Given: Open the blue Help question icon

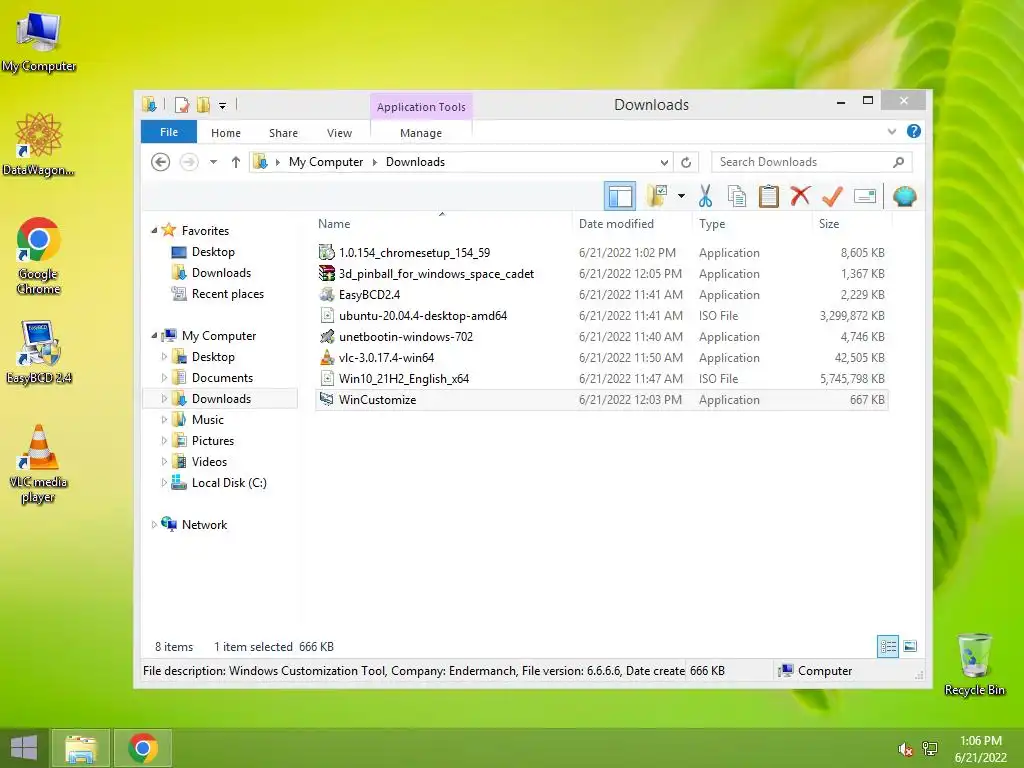Looking at the screenshot, I should [x=914, y=131].
